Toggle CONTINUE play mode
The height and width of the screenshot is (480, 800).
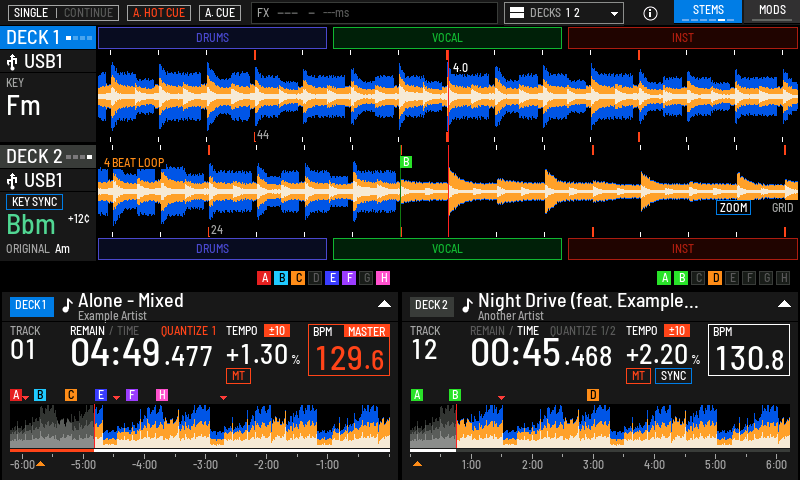(88, 13)
